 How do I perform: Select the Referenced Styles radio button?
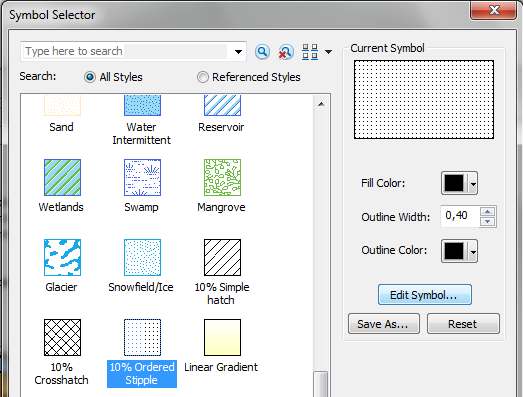[x=202, y=77]
